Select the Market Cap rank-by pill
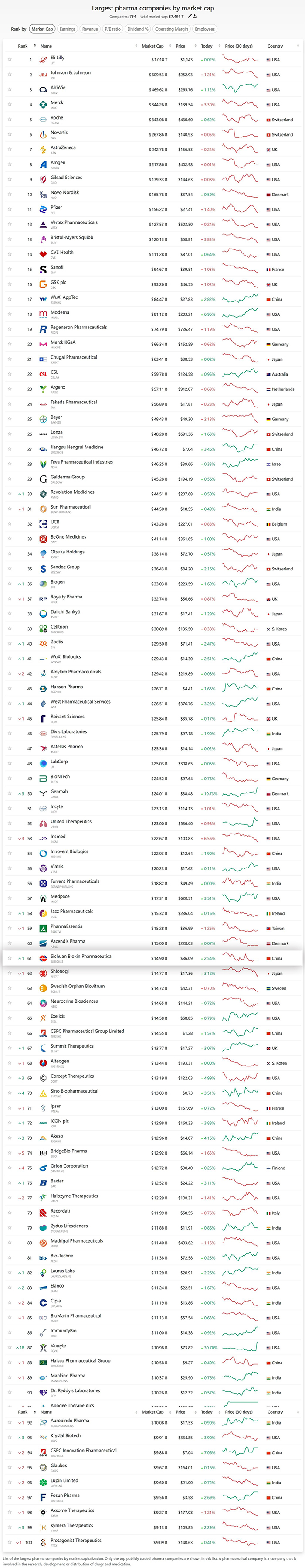The image size is (305, 1568). click(42, 29)
